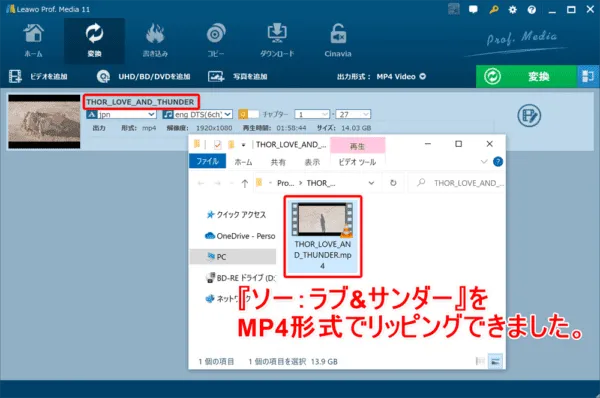The image size is (600, 398).
Task: Open the 表示 ribbon tab in Explorer
Action: pos(312,162)
